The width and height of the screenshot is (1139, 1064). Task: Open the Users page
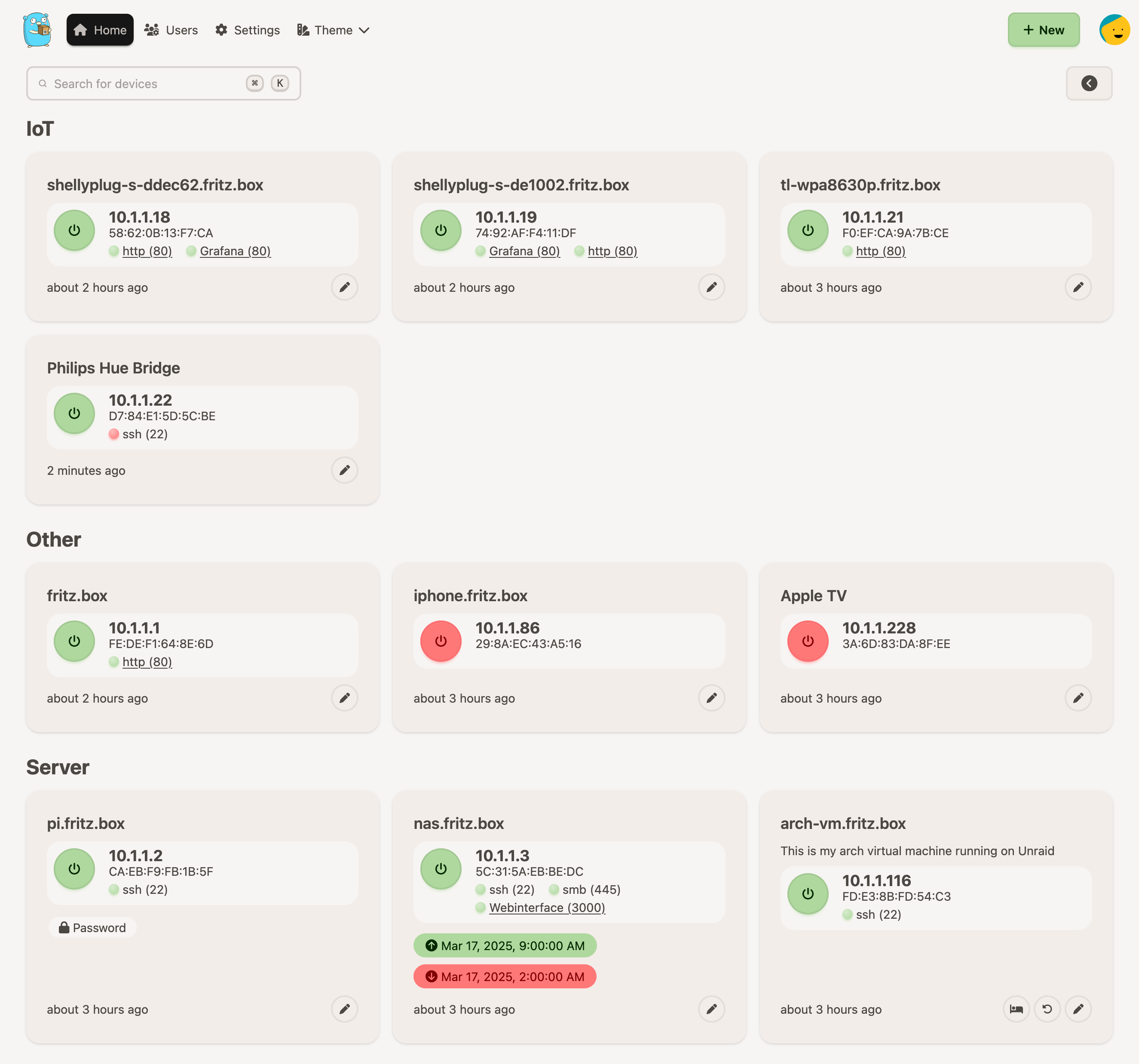point(171,30)
